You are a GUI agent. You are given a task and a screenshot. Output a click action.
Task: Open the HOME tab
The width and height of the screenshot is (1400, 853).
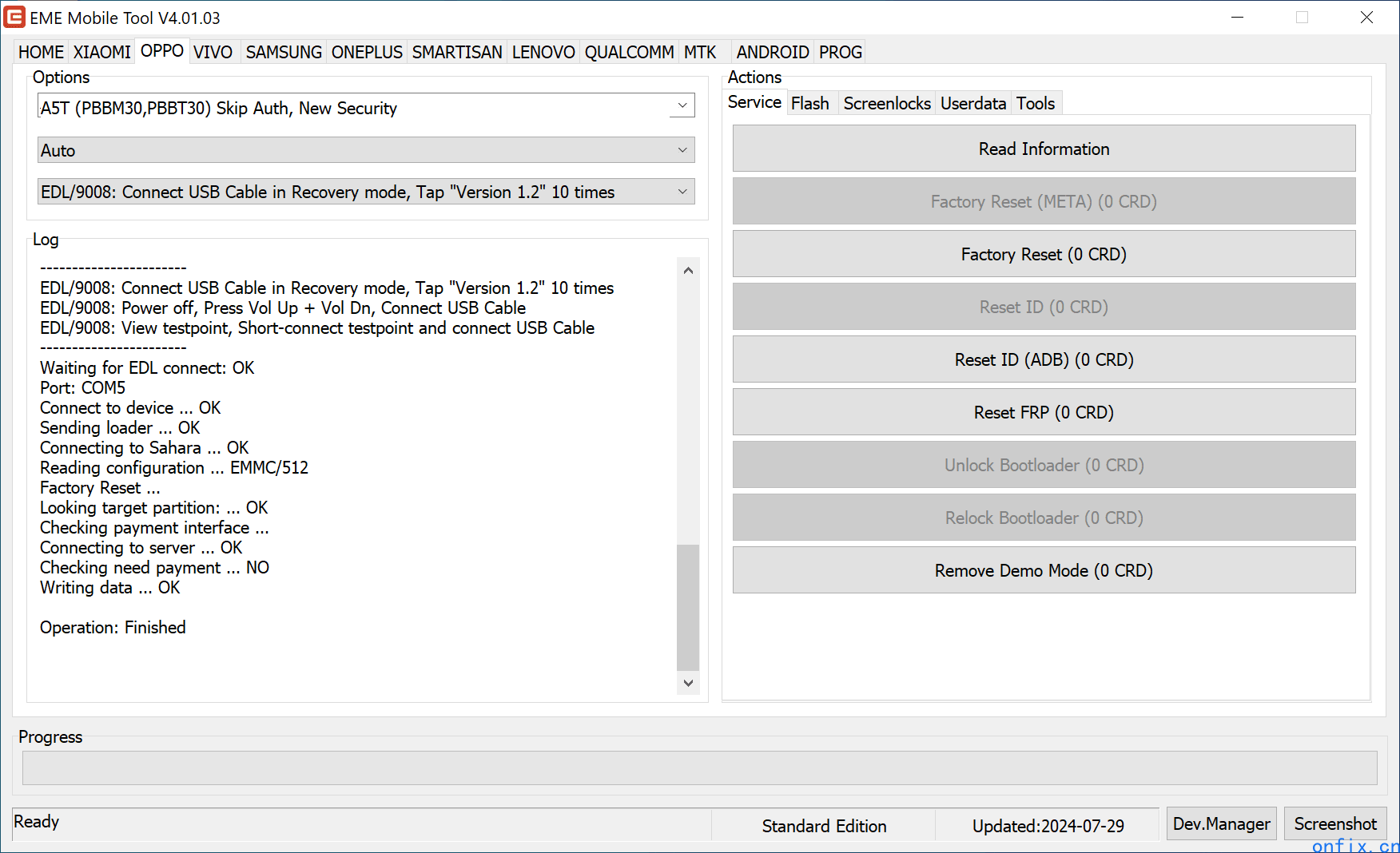pos(41,52)
